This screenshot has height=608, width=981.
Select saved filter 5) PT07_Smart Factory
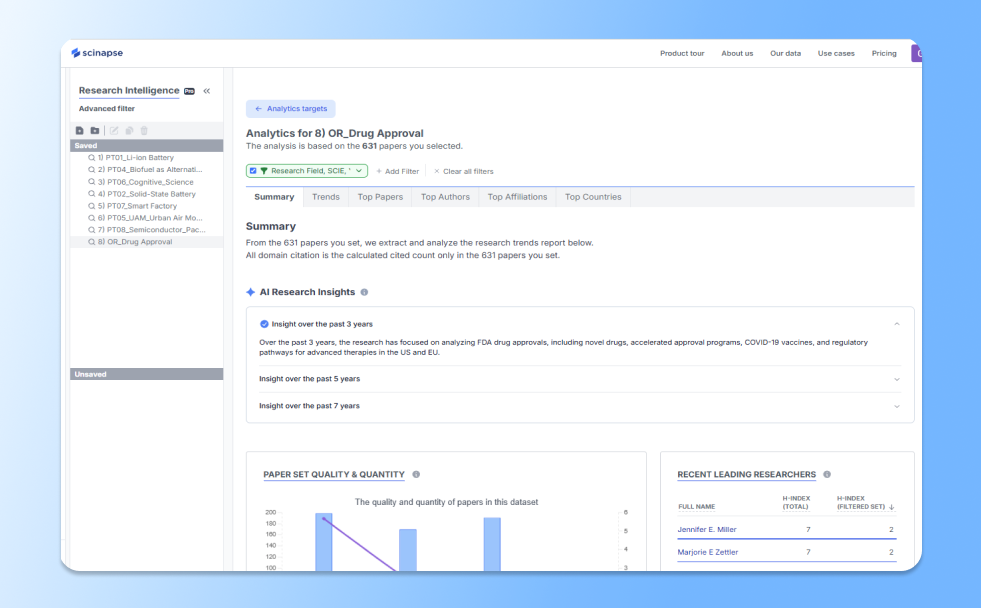(x=146, y=206)
